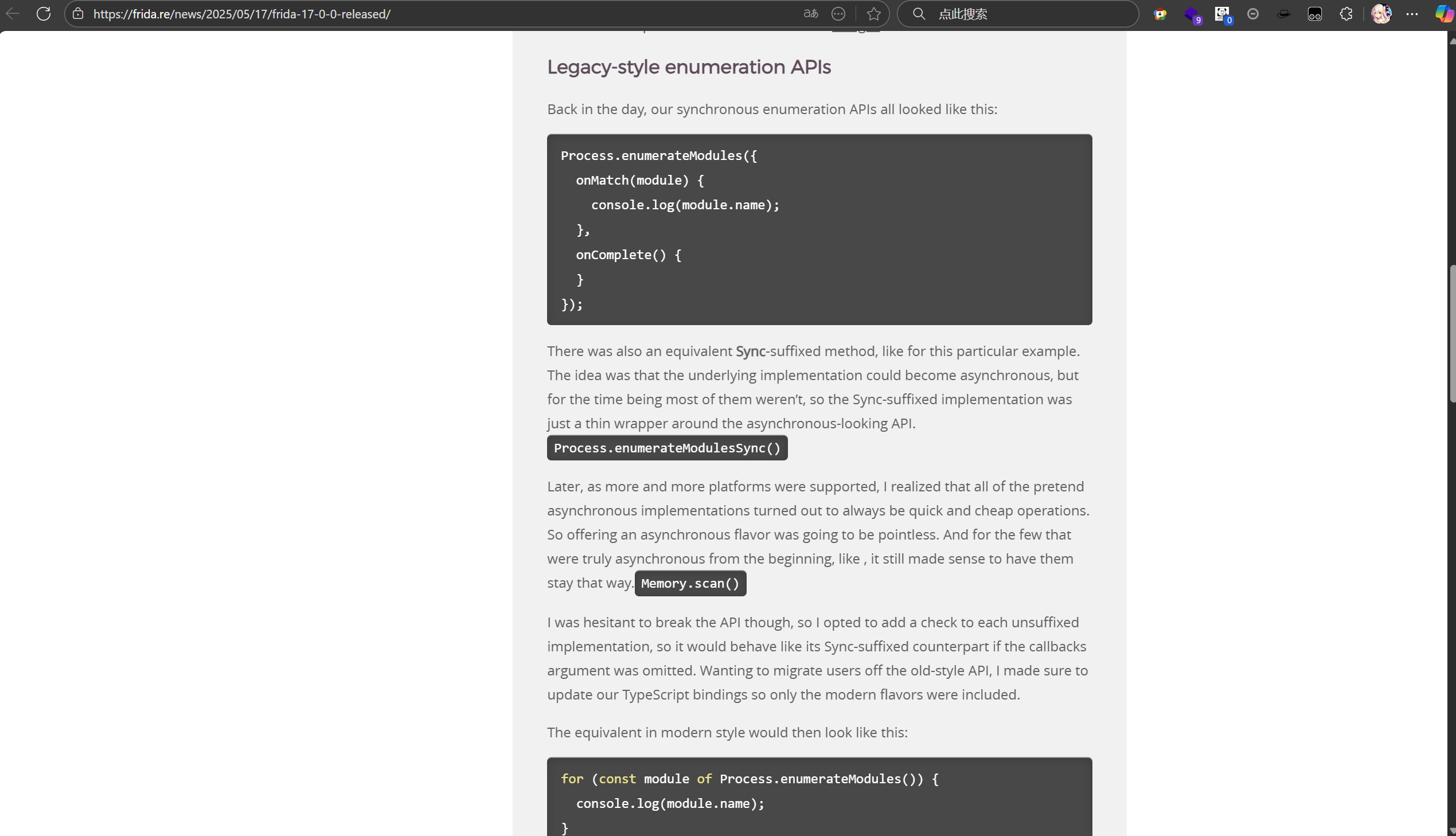The height and width of the screenshot is (836, 1456).
Task: Click 'The equivalent in modern style' sentence
Action: (727, 733)
